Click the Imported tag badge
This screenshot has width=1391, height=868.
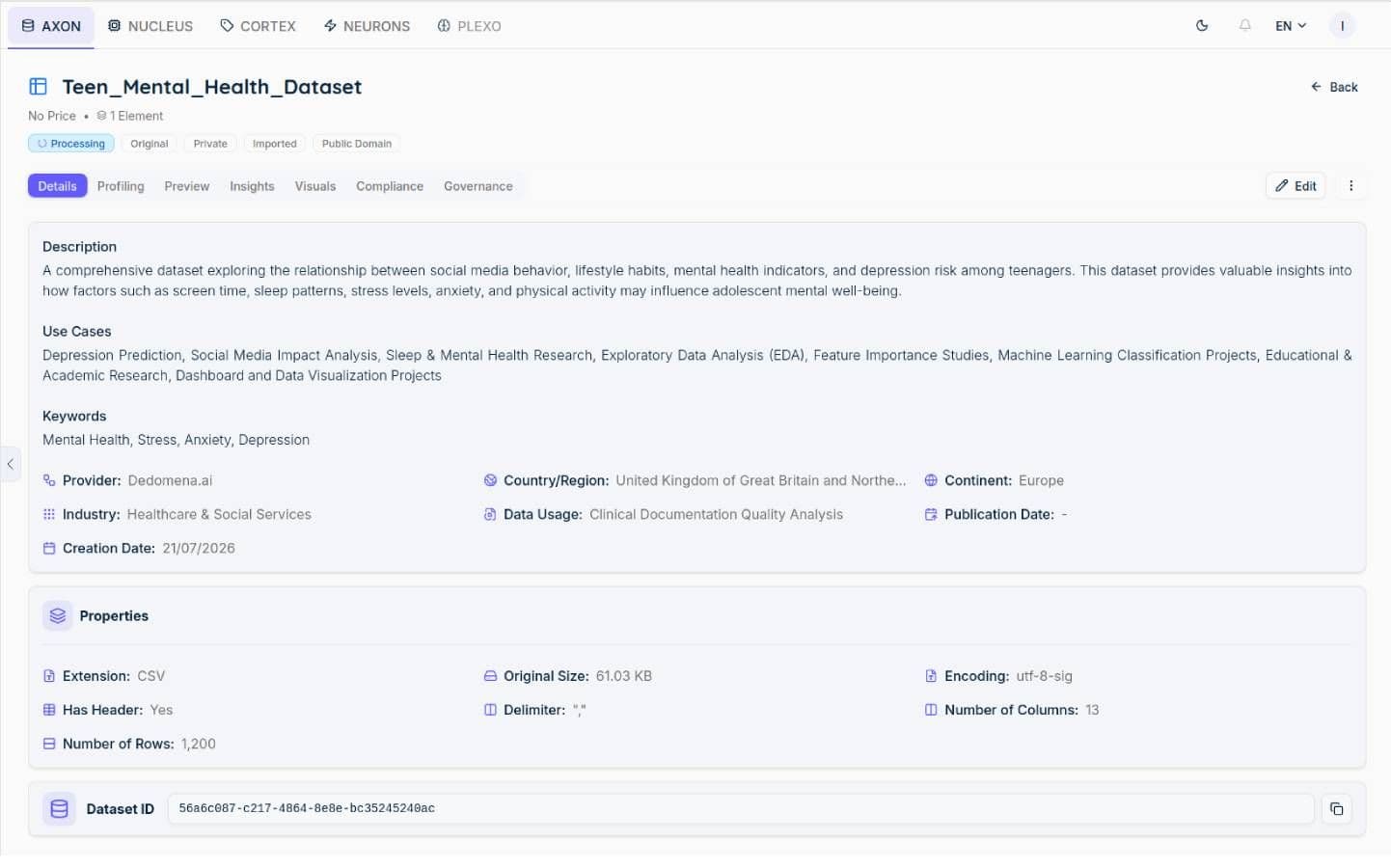275,144
